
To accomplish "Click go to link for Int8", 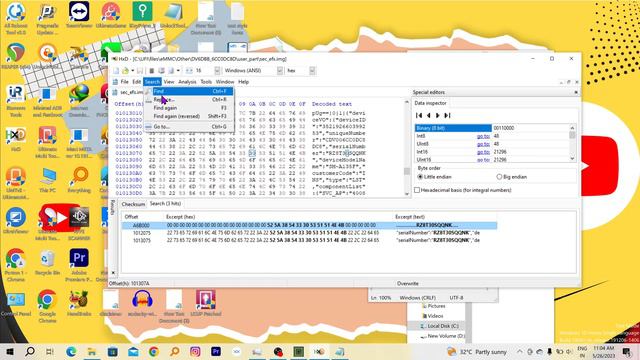I will 483,136.
